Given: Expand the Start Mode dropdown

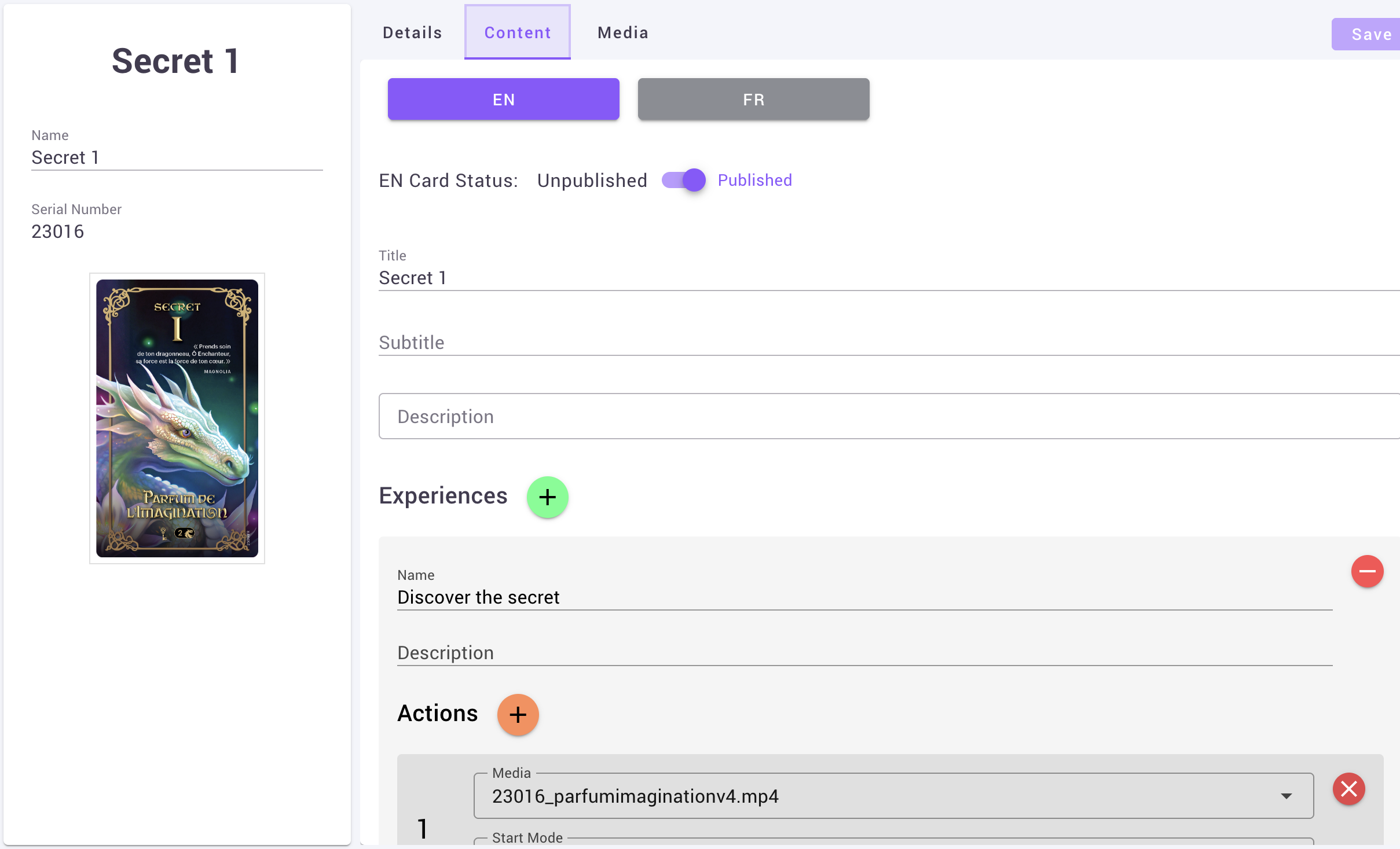Looking at the screenshot, I should click(x=892, y=841).
